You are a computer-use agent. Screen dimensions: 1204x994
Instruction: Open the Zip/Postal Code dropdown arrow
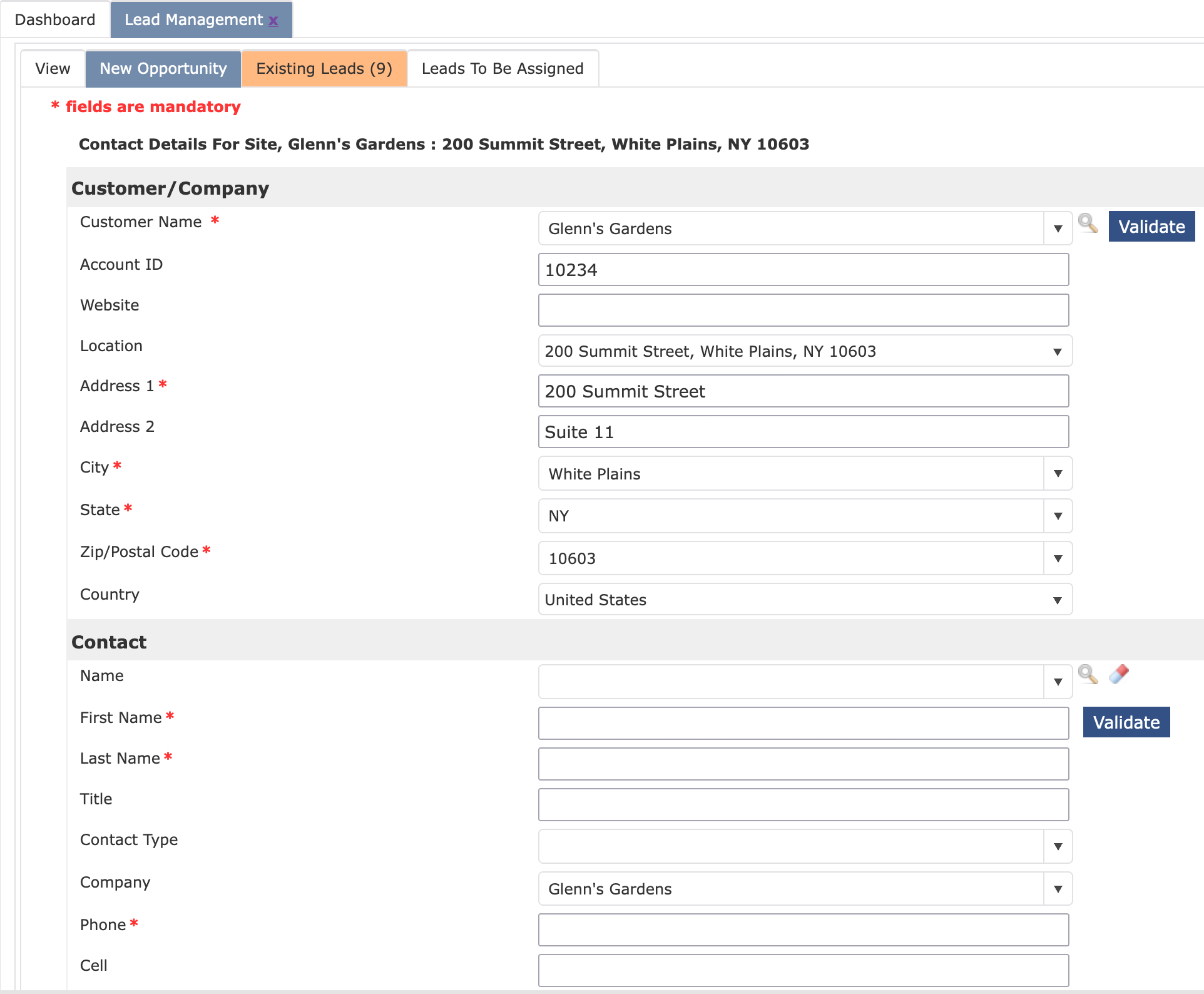(1058, 558)
